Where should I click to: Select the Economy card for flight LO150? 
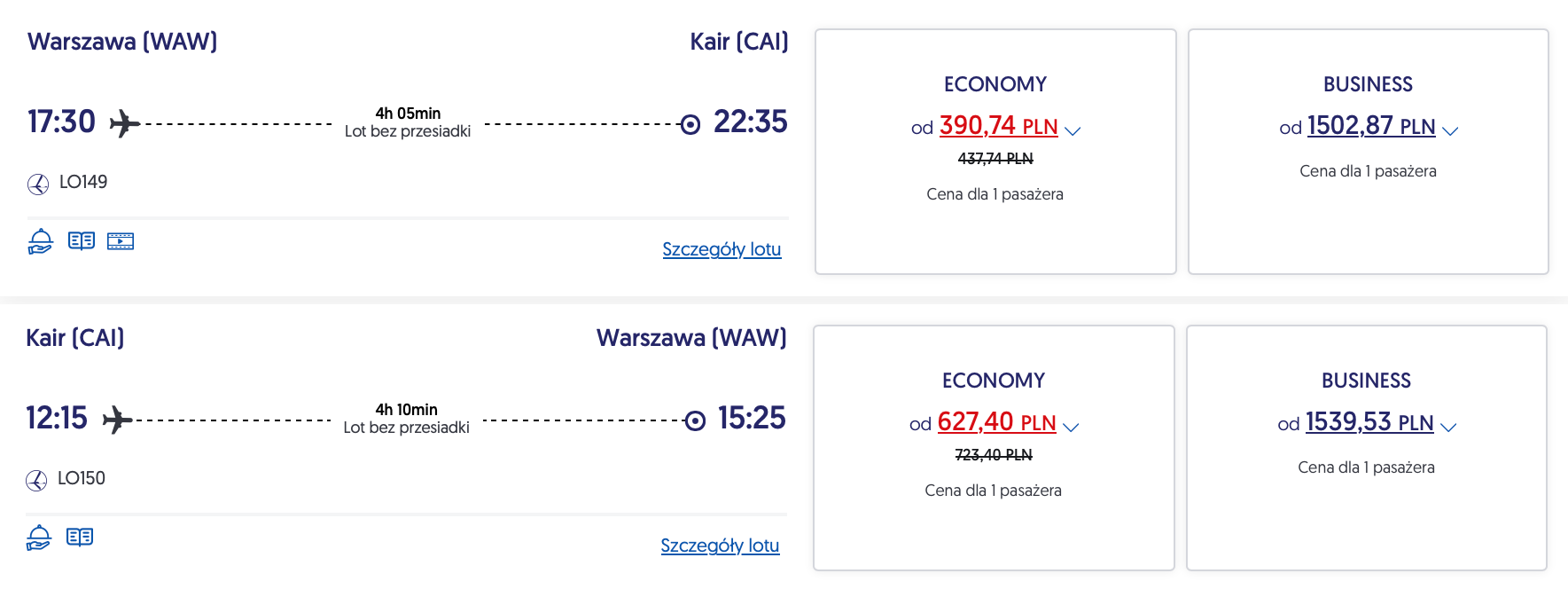point(994,527)
